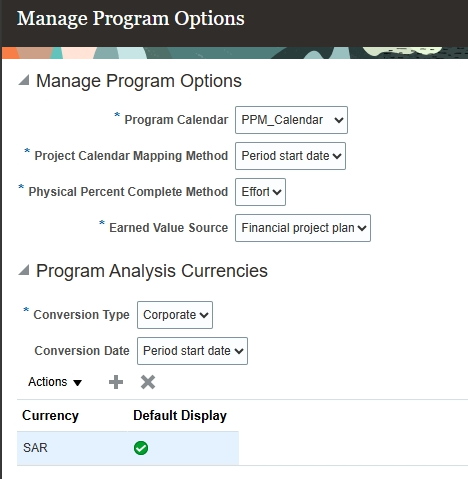This screenshot has height=479, width=468.
Task: Click the Default Display column header
Action: 180,416
